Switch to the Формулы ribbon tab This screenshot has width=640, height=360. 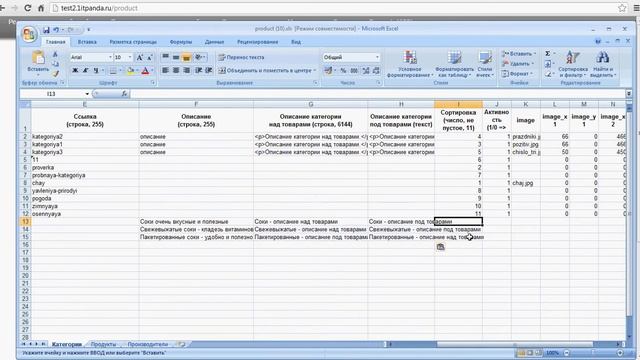click(180, 42)
